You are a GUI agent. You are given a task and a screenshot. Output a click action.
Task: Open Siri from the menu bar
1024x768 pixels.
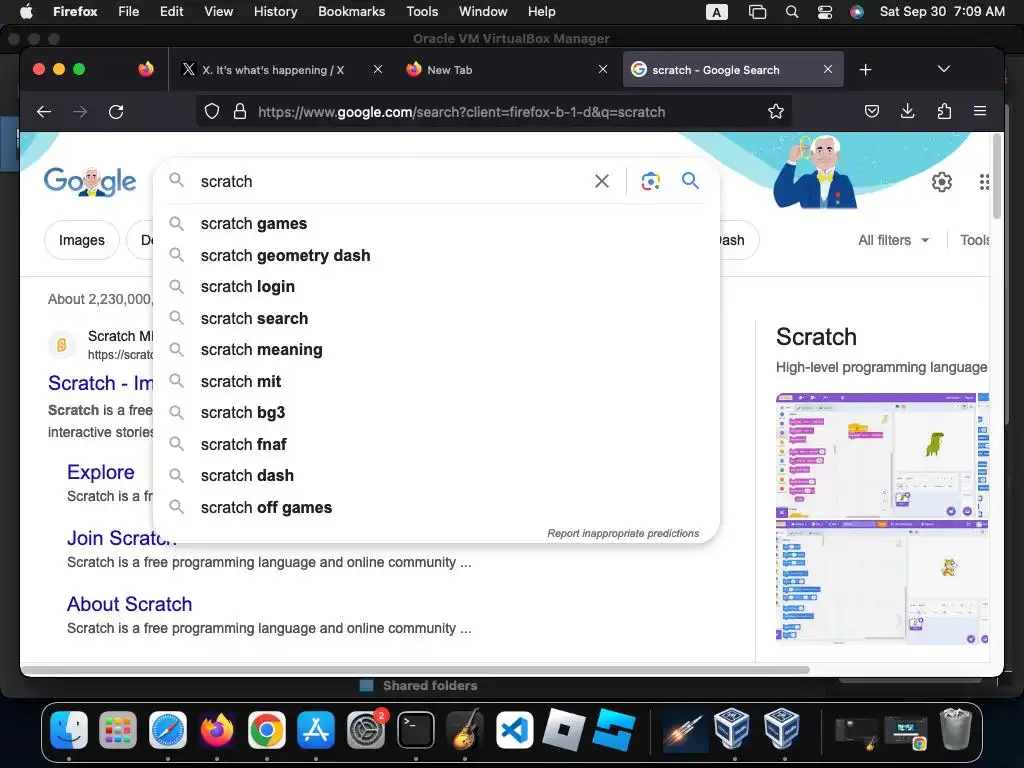[x=857, y=12]
